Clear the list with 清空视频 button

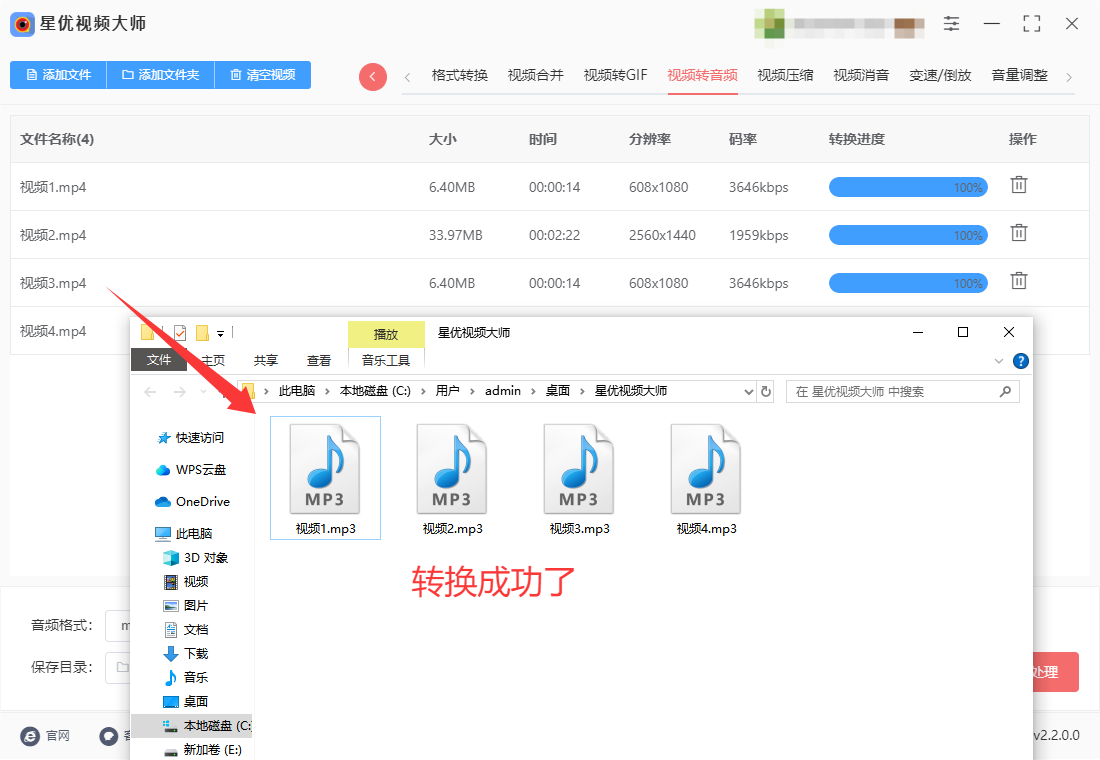coord(262,75)
